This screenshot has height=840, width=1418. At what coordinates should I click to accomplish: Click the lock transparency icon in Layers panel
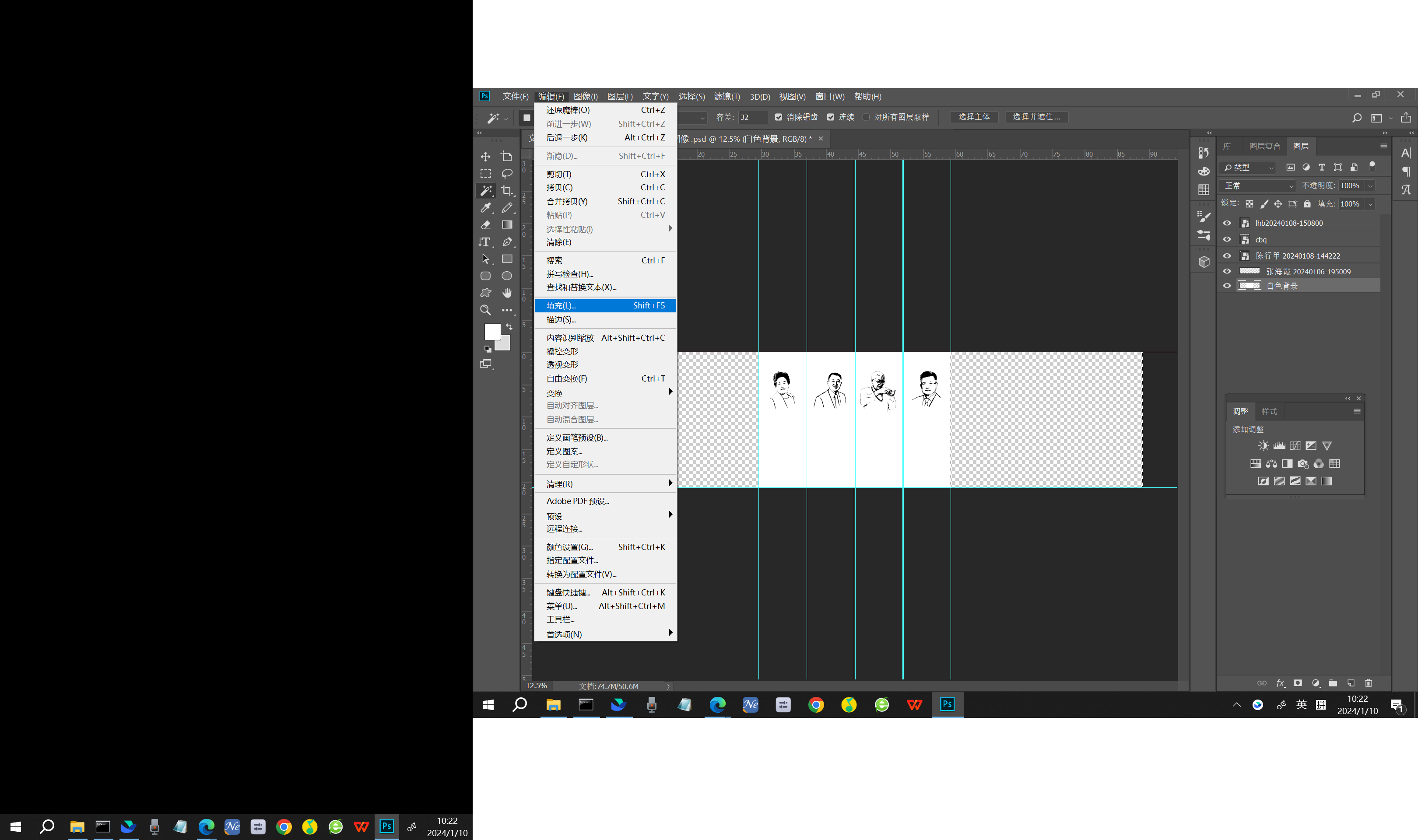1250,204
